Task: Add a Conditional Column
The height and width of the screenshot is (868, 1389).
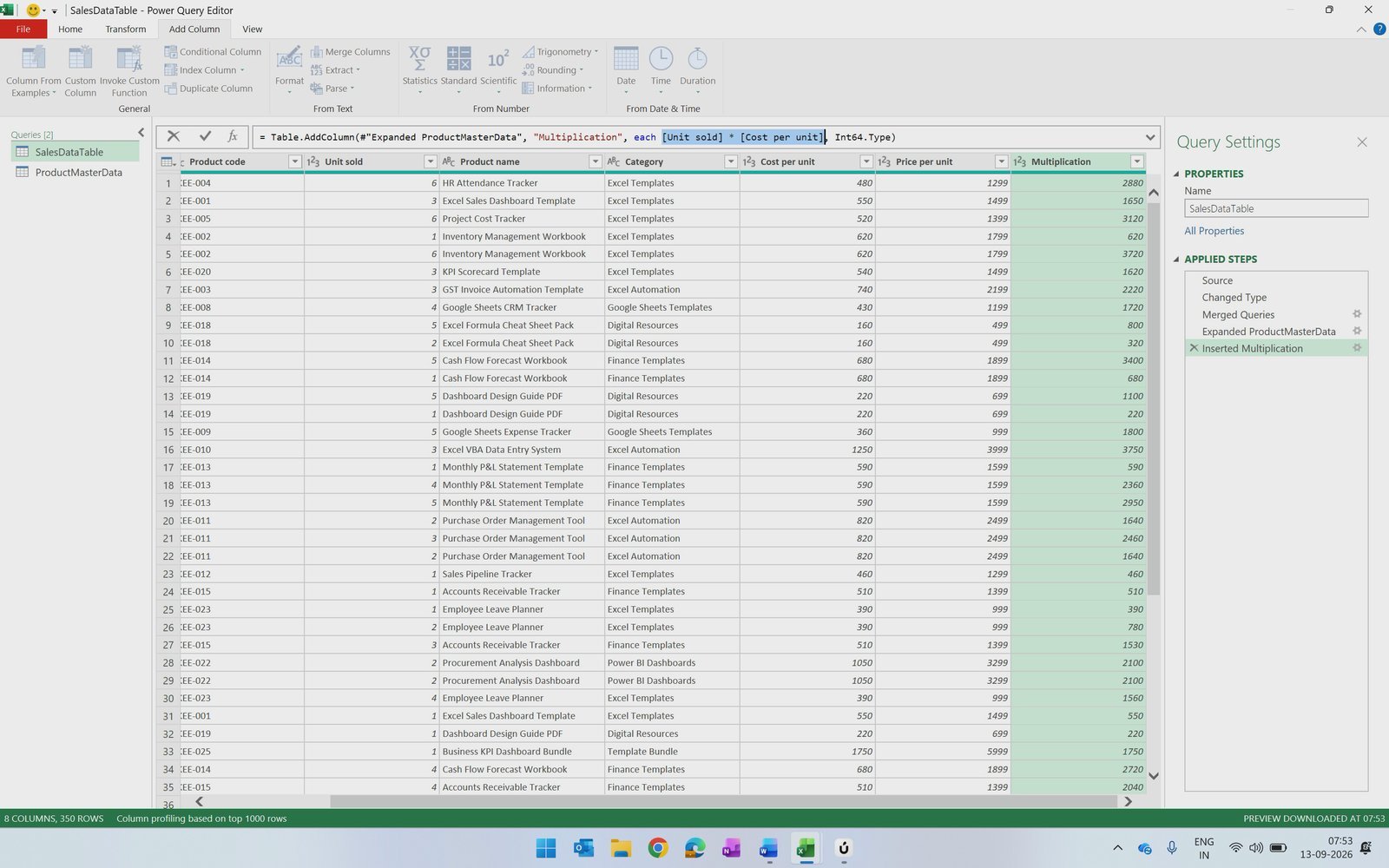Action: [x=213, y=52]
